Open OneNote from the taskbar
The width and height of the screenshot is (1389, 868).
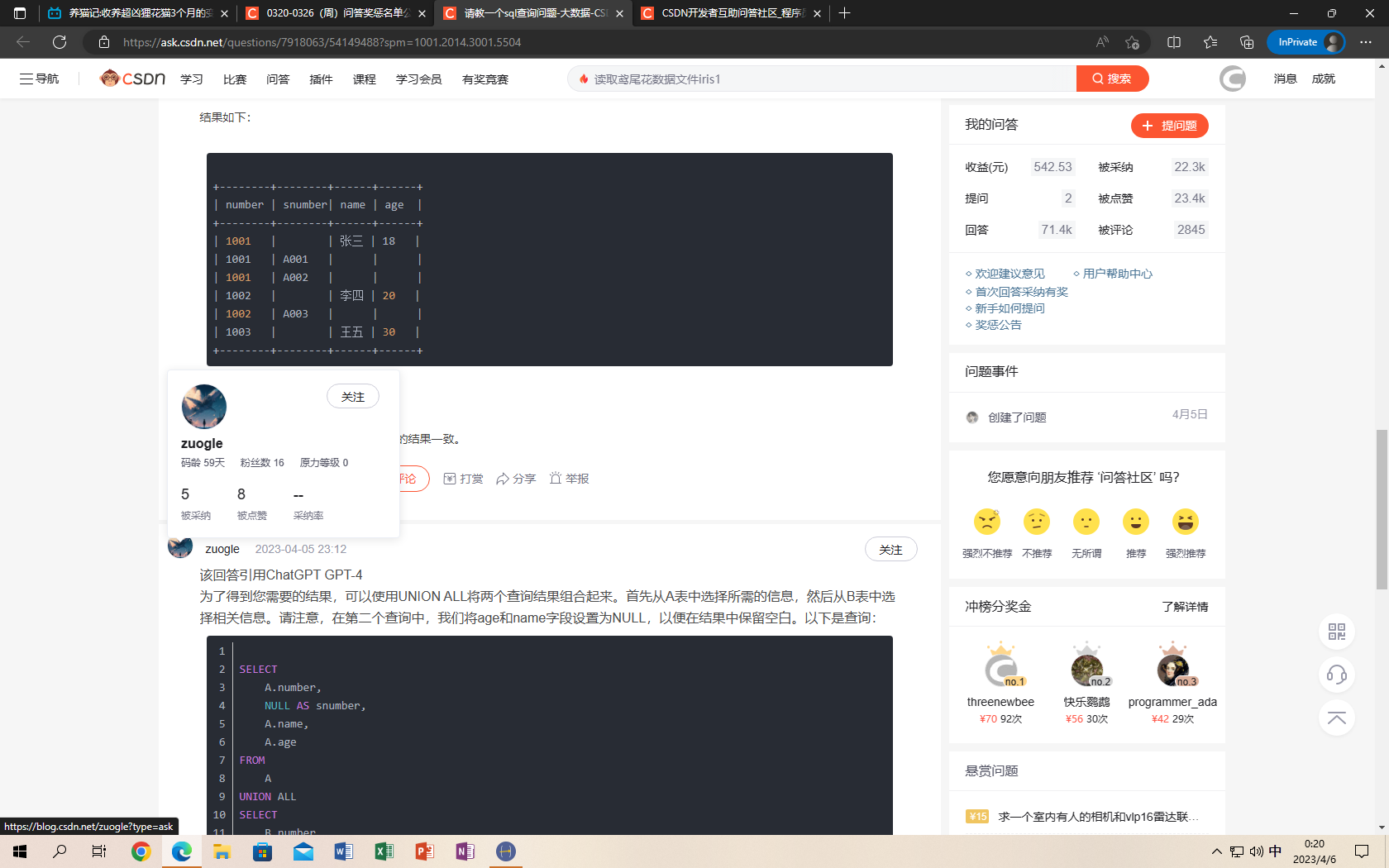(465, 851)
